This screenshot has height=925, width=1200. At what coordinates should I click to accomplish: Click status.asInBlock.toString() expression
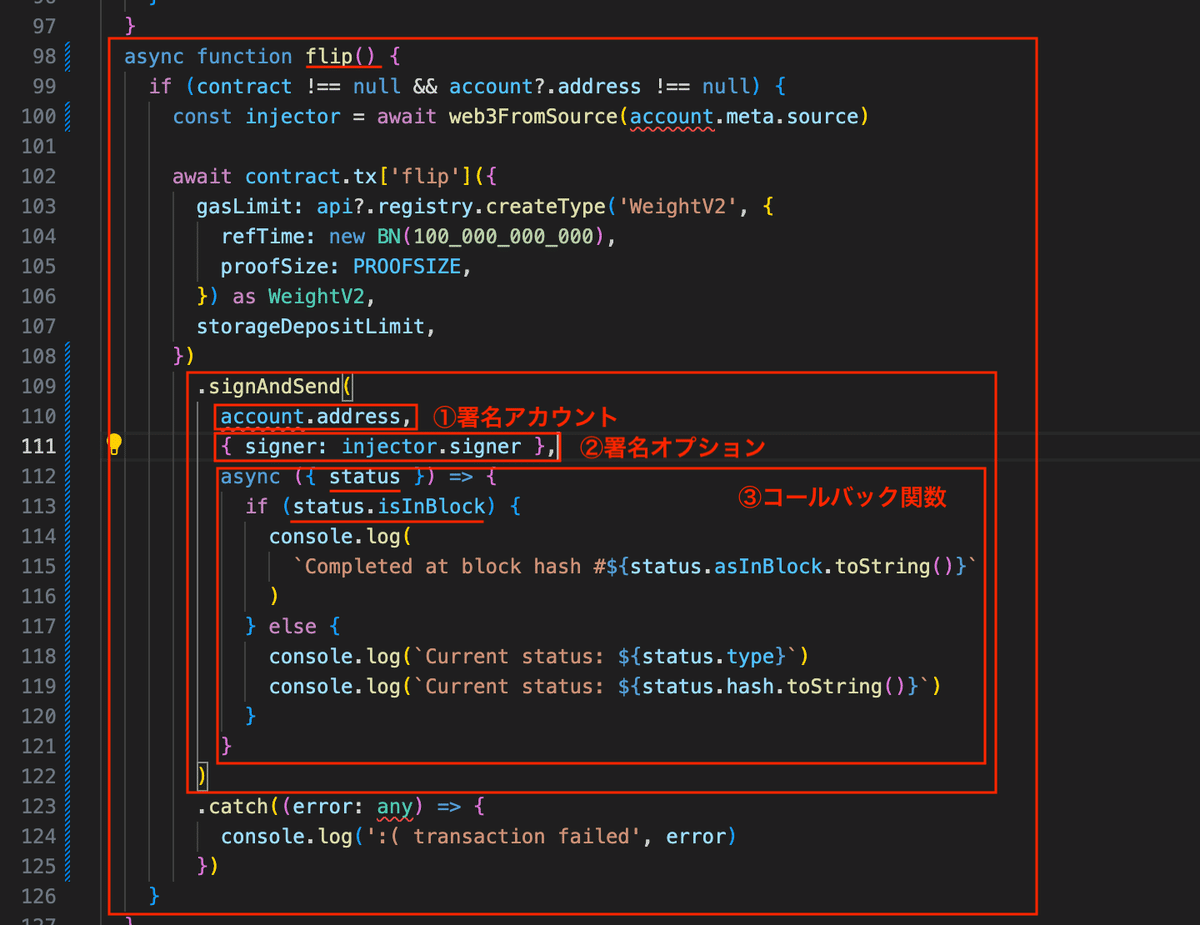[793, 566]
